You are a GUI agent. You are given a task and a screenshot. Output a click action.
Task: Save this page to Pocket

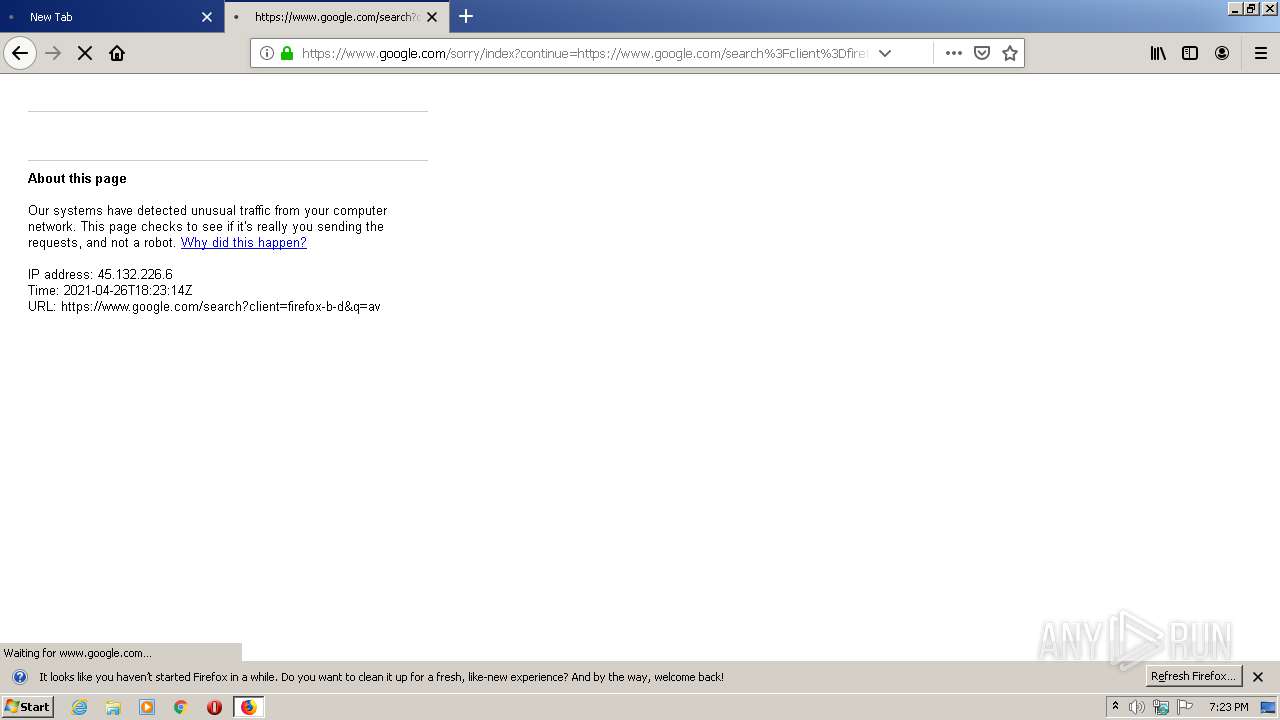[982, 53]
